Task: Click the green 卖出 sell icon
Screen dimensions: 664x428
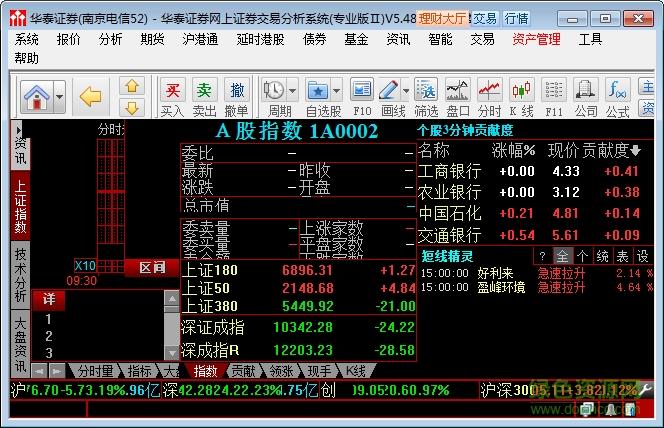Action: (x=204, y=91)
